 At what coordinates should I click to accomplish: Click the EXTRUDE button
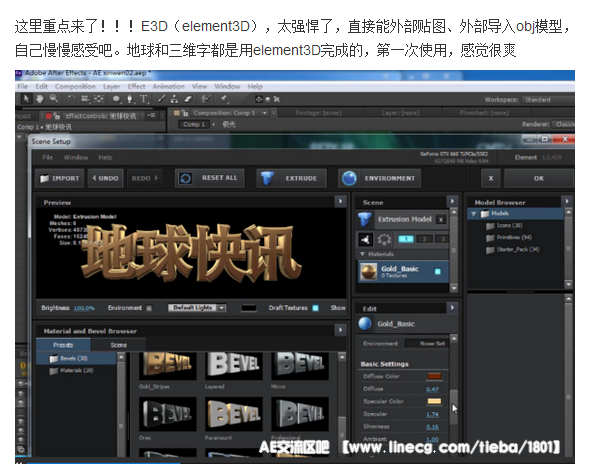pyautogui.click(x=291, y=178)
